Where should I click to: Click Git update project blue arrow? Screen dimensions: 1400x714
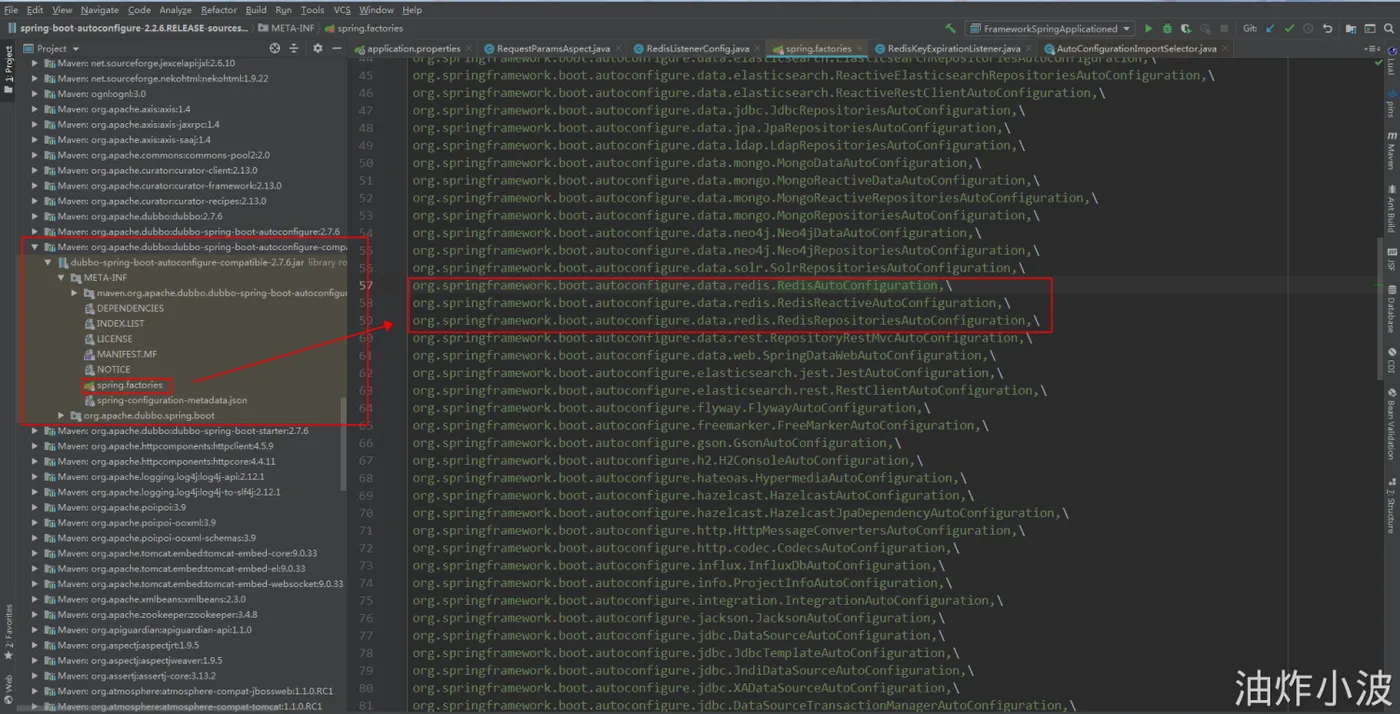(1271, 28)
